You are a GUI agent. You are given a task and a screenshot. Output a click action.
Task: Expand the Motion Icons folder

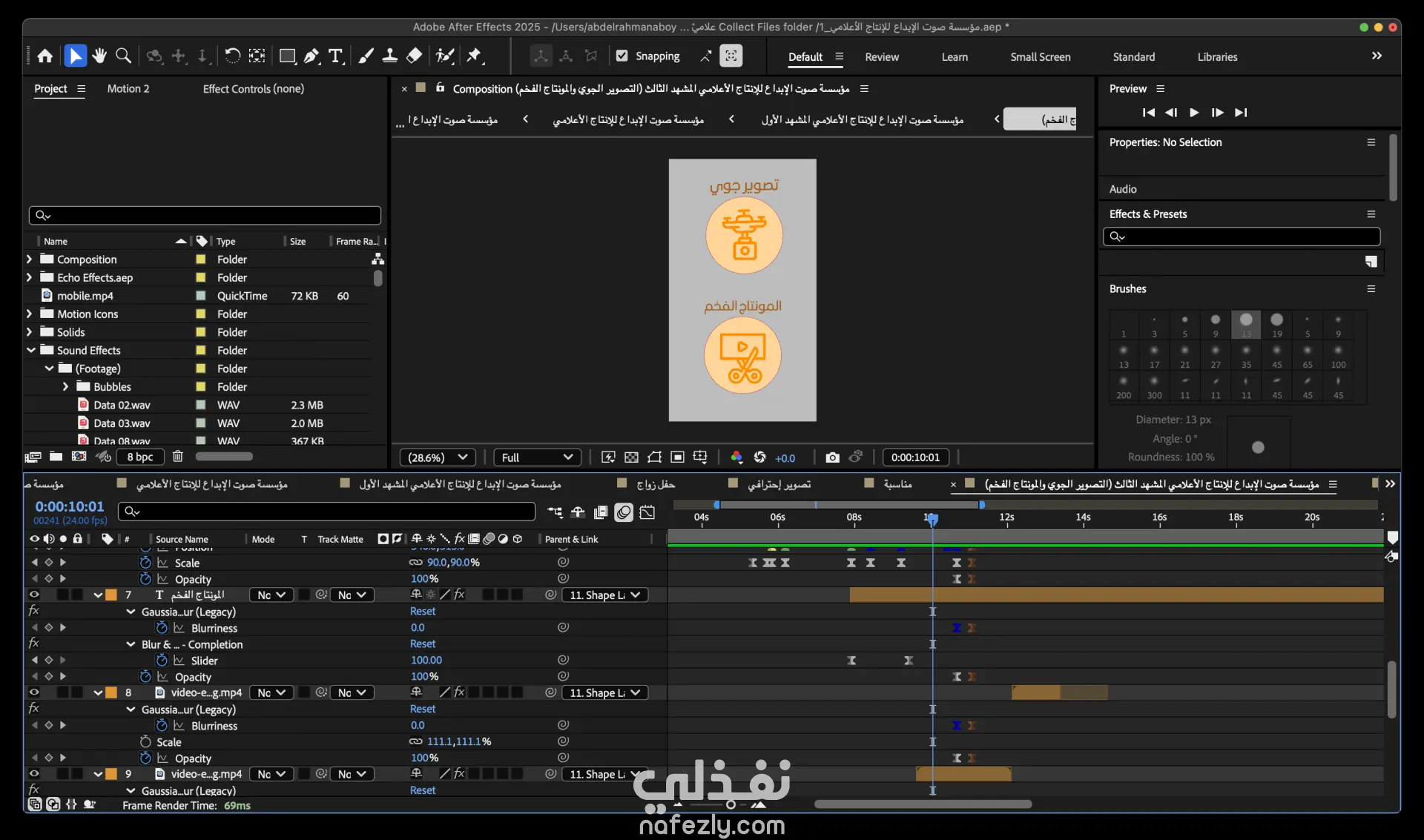[x=29, y=314]
